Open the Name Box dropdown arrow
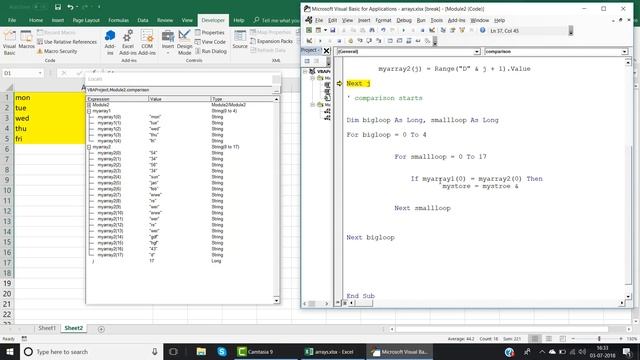640x360 pixels. (x=40, y=73)
